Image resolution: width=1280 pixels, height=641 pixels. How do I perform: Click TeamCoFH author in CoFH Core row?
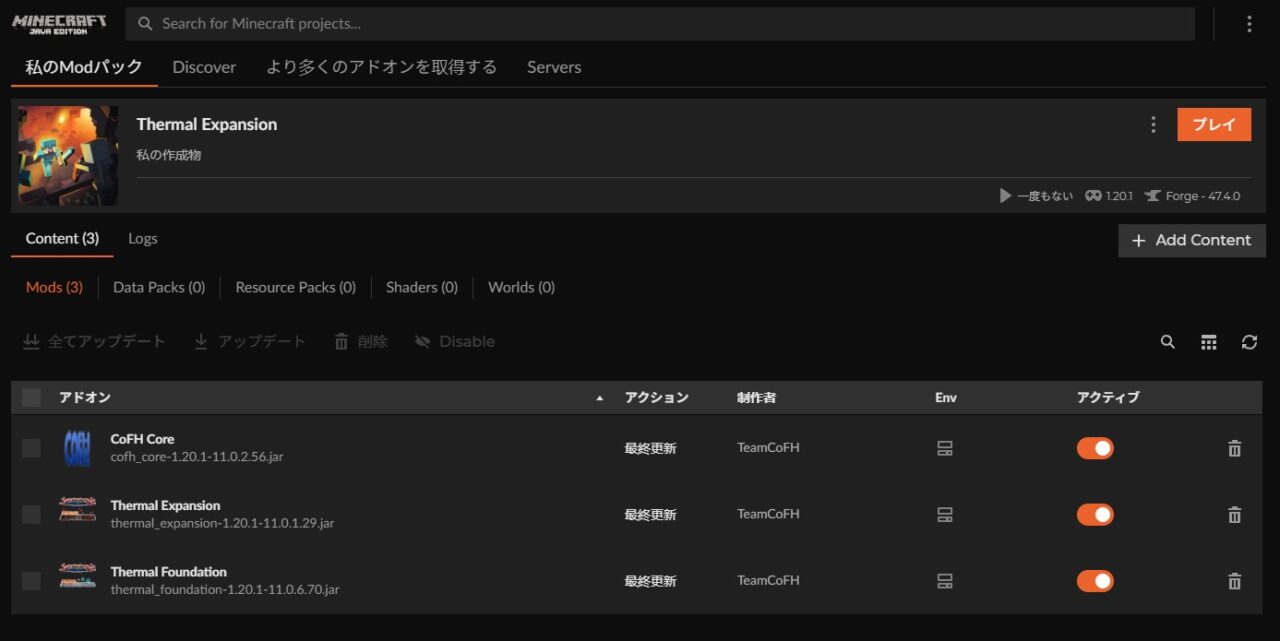point(768,448)
